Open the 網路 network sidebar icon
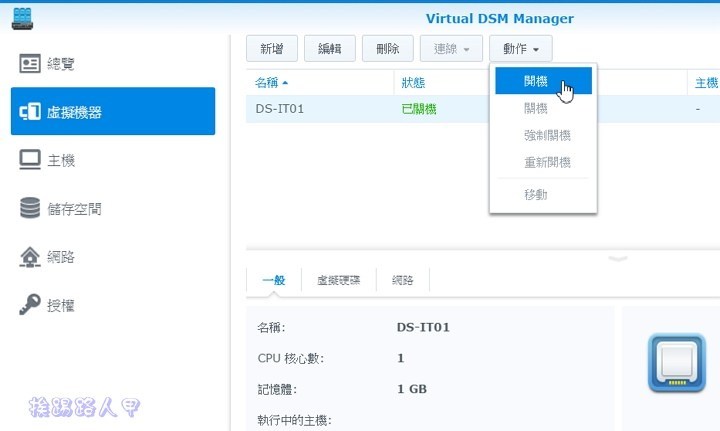Image resolution: width=720 pixels, height=431 pixels. 30,257
